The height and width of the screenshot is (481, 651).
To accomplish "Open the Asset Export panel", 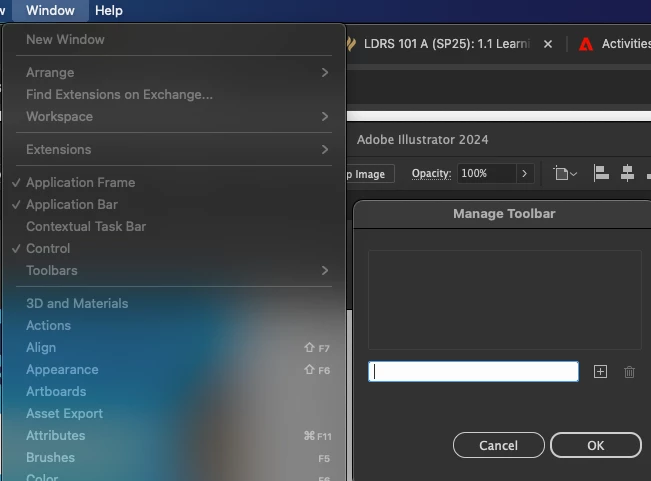I will click(174, 413).
